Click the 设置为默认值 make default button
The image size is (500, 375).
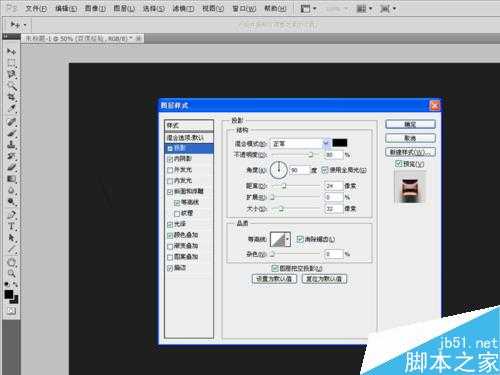(x=274, y=279)
